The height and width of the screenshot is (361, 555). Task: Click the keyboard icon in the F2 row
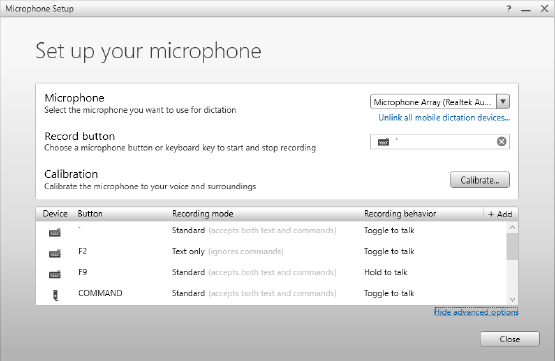55,253
